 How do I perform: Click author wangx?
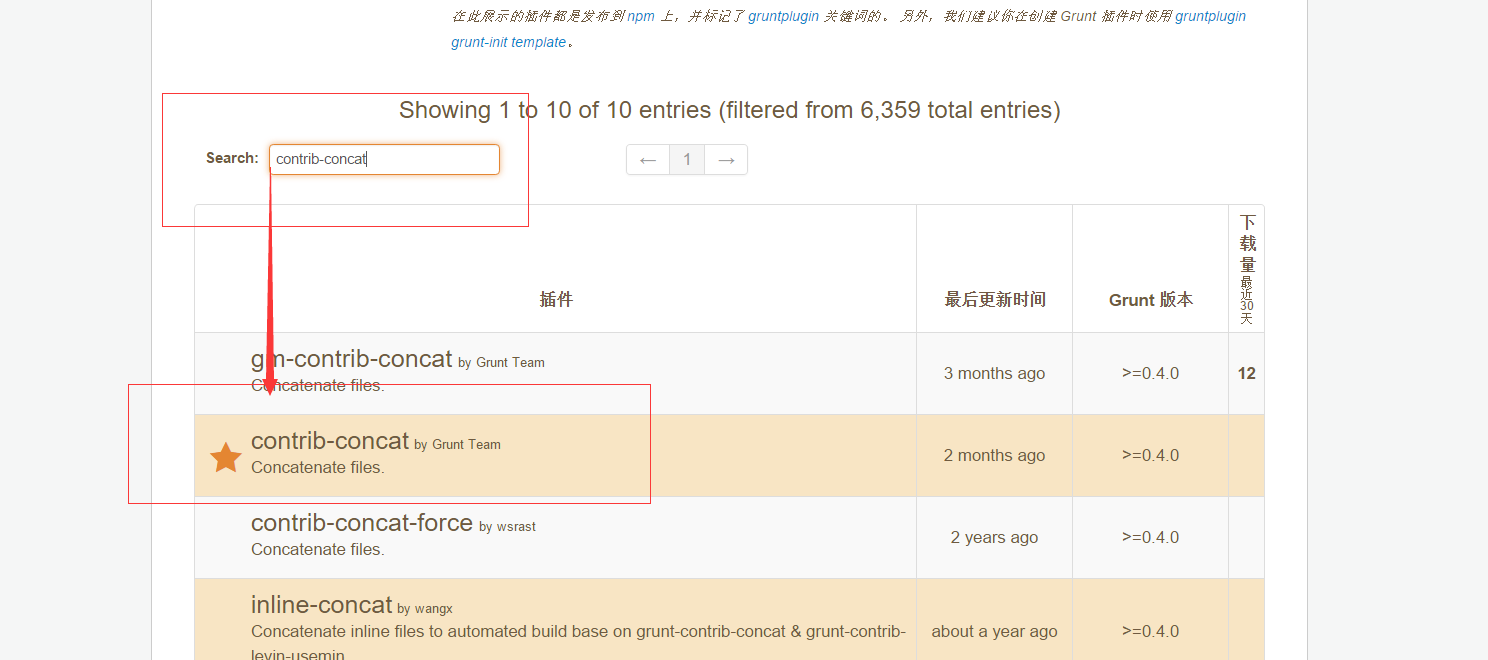(x=432, y=608)
